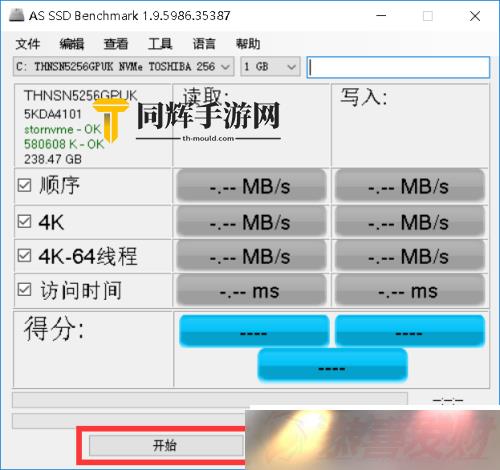Uncheck the 顺序 sequential test checkbox
500x470 pixels.
24,185
